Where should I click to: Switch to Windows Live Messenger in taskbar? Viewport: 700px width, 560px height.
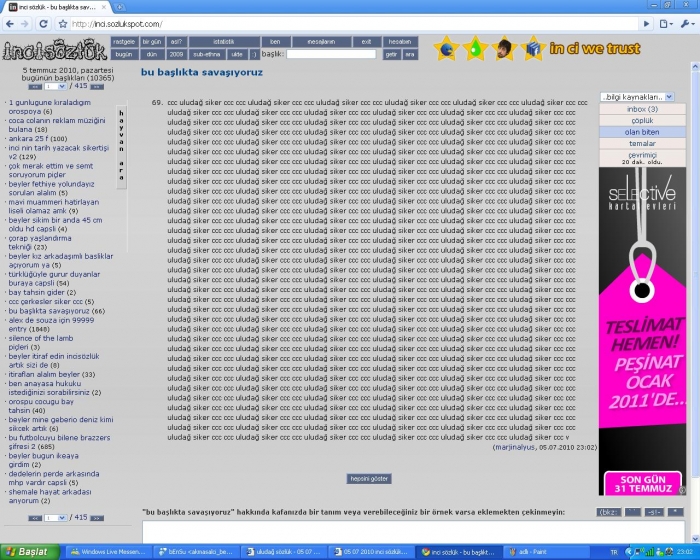(x=109, y=552)
